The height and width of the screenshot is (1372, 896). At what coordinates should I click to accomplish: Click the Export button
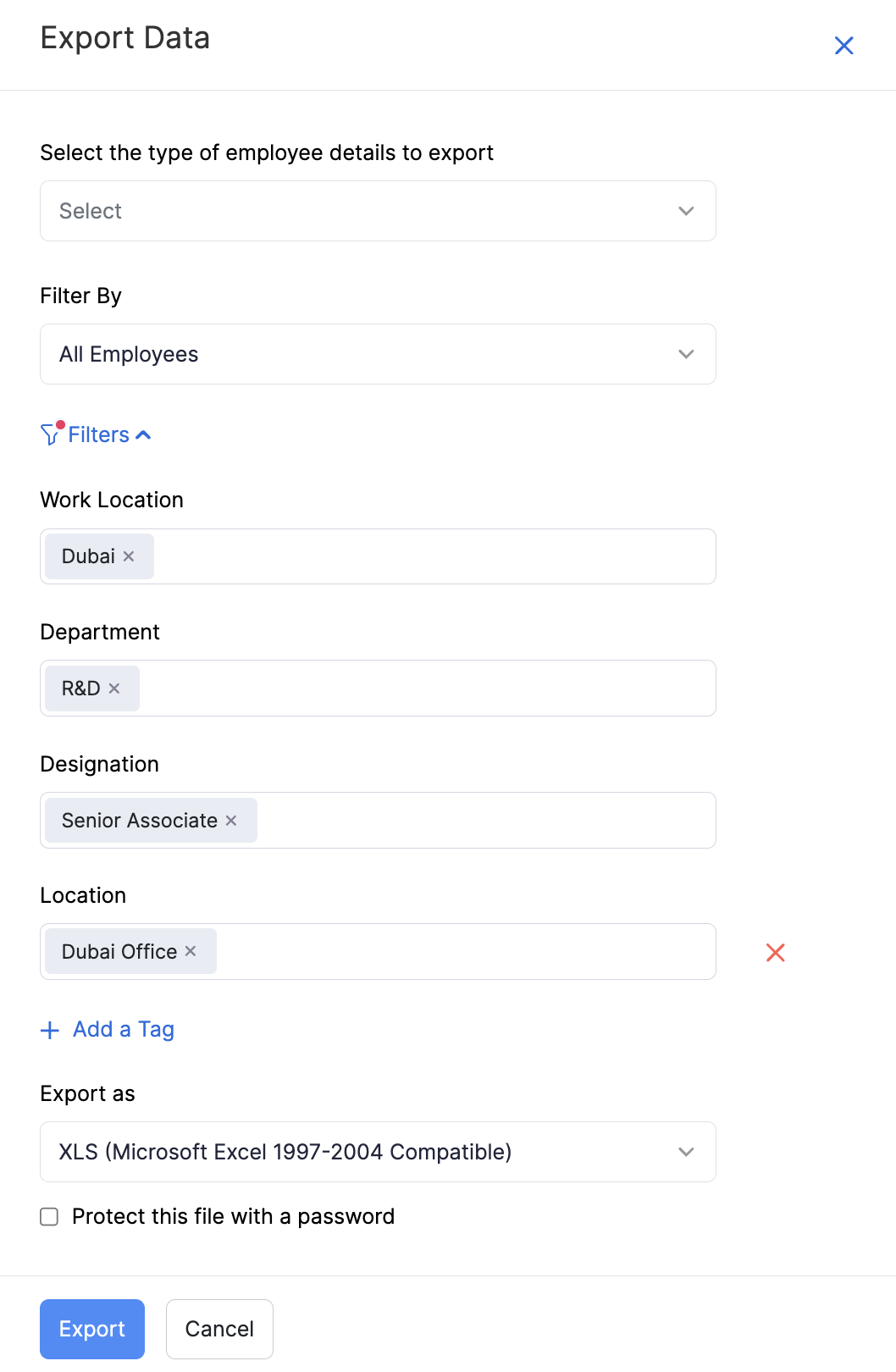click(x=91, y=1329)
